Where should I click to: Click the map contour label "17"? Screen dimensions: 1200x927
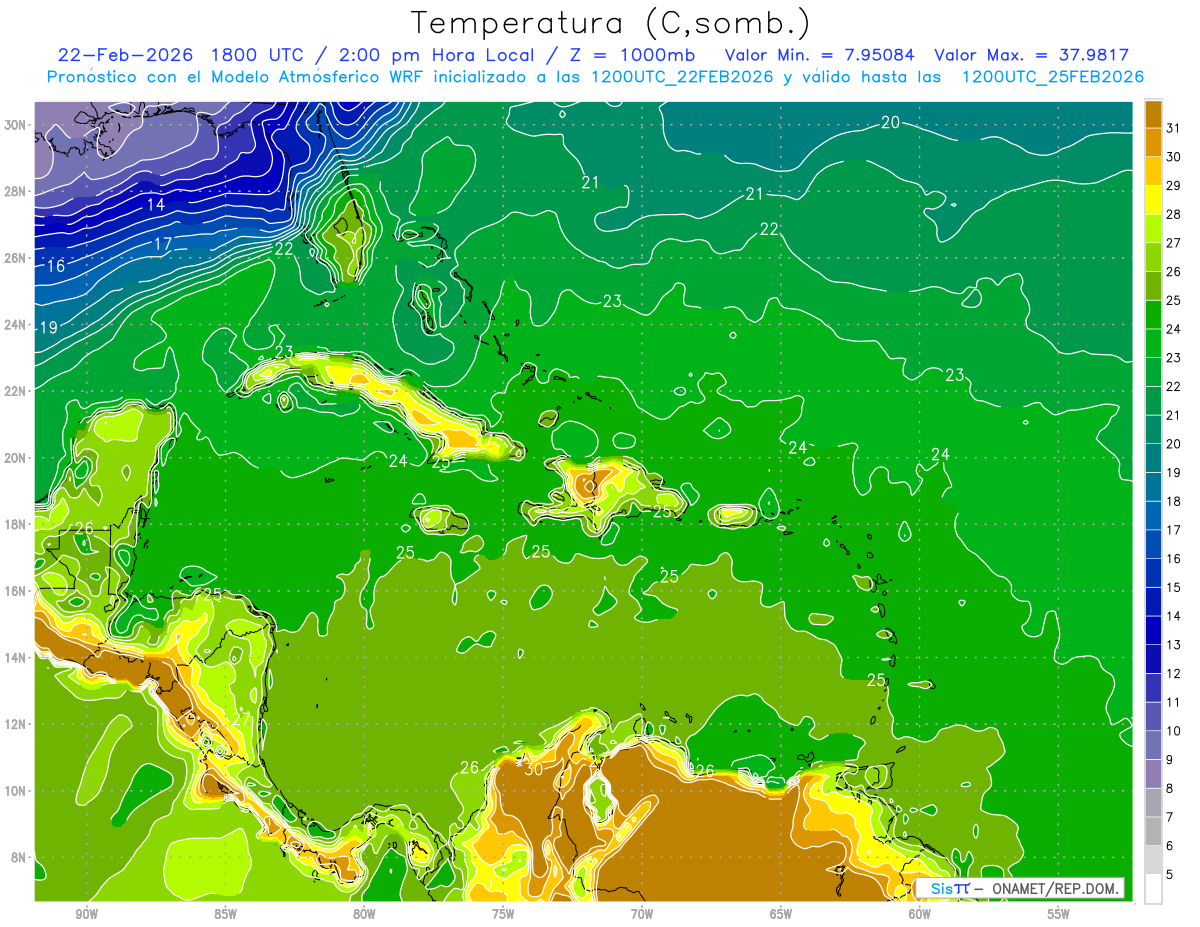(163, 244)
